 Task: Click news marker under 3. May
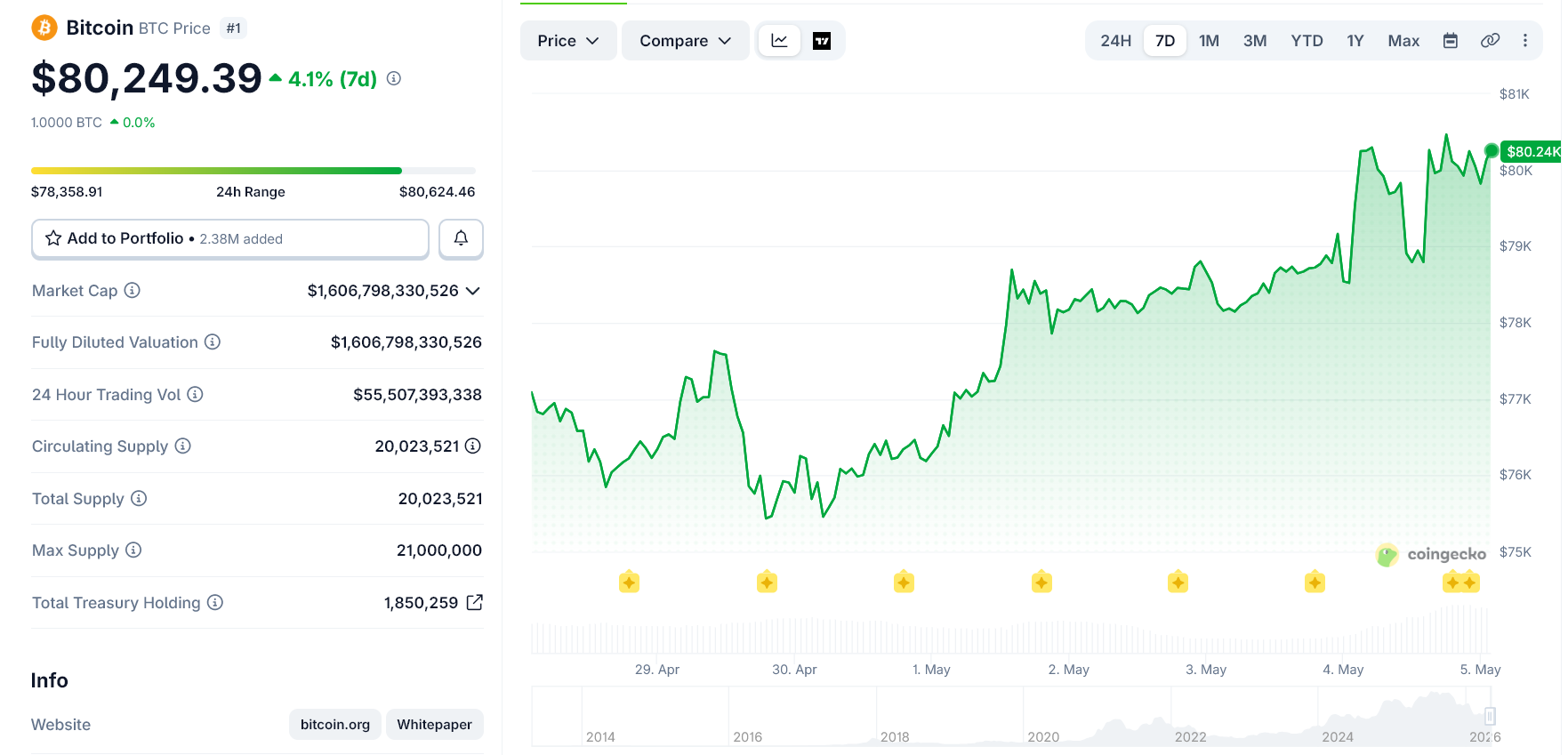(x=1178, y=582)
